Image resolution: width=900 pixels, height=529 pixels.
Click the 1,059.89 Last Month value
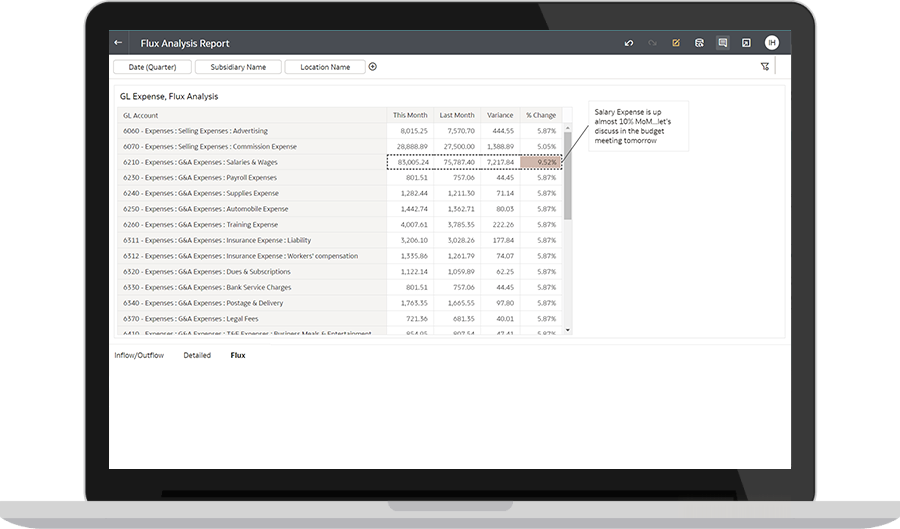(x=461, y=272)
